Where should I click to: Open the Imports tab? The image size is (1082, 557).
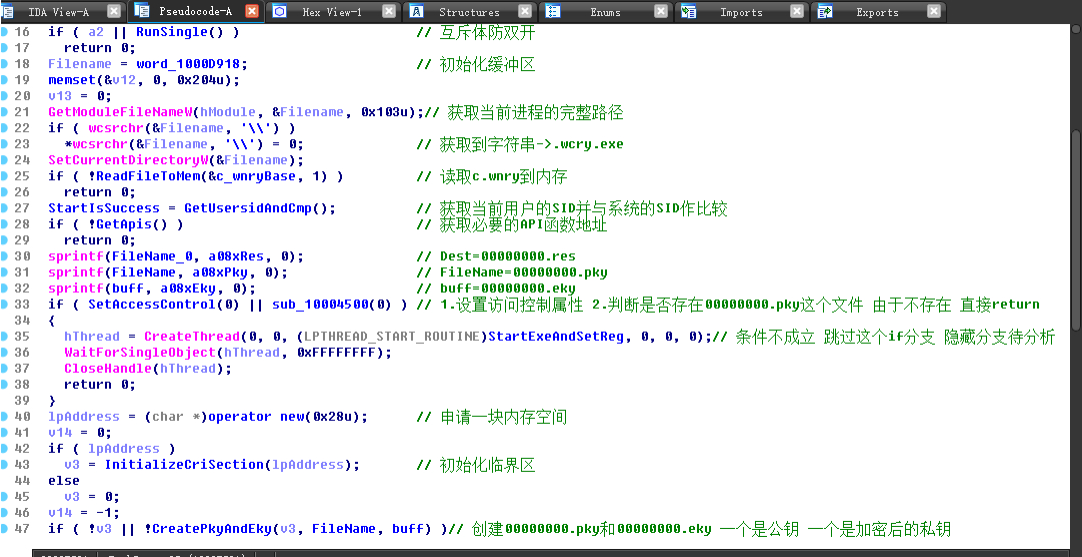pos(742,12)
